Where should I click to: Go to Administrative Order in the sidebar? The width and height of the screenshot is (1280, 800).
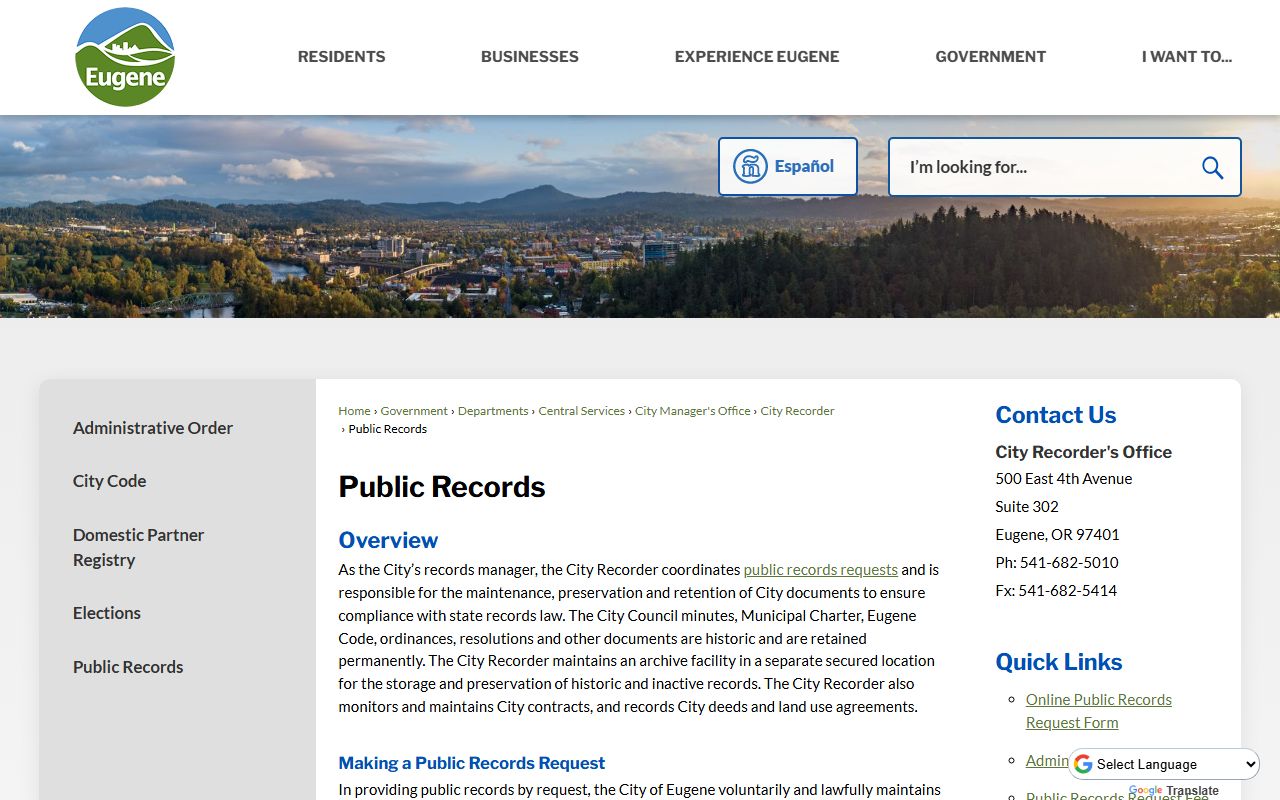153,428
